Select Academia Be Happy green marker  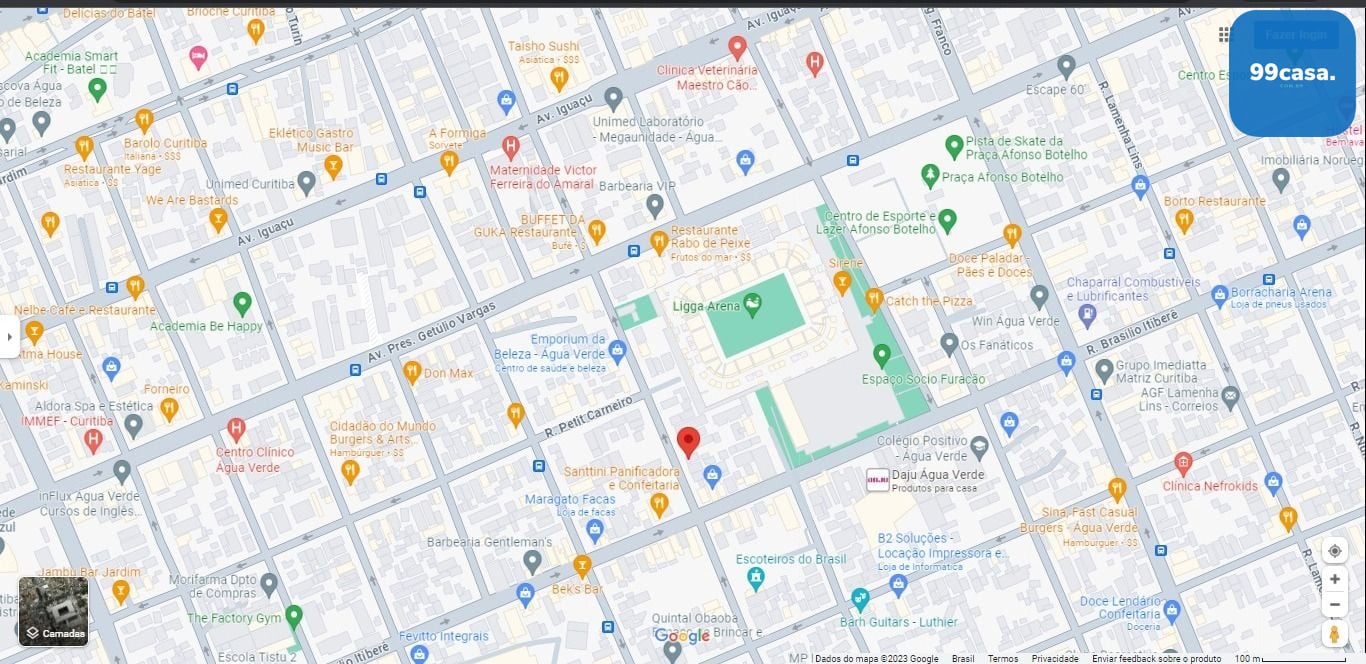[x=242, y=303]
